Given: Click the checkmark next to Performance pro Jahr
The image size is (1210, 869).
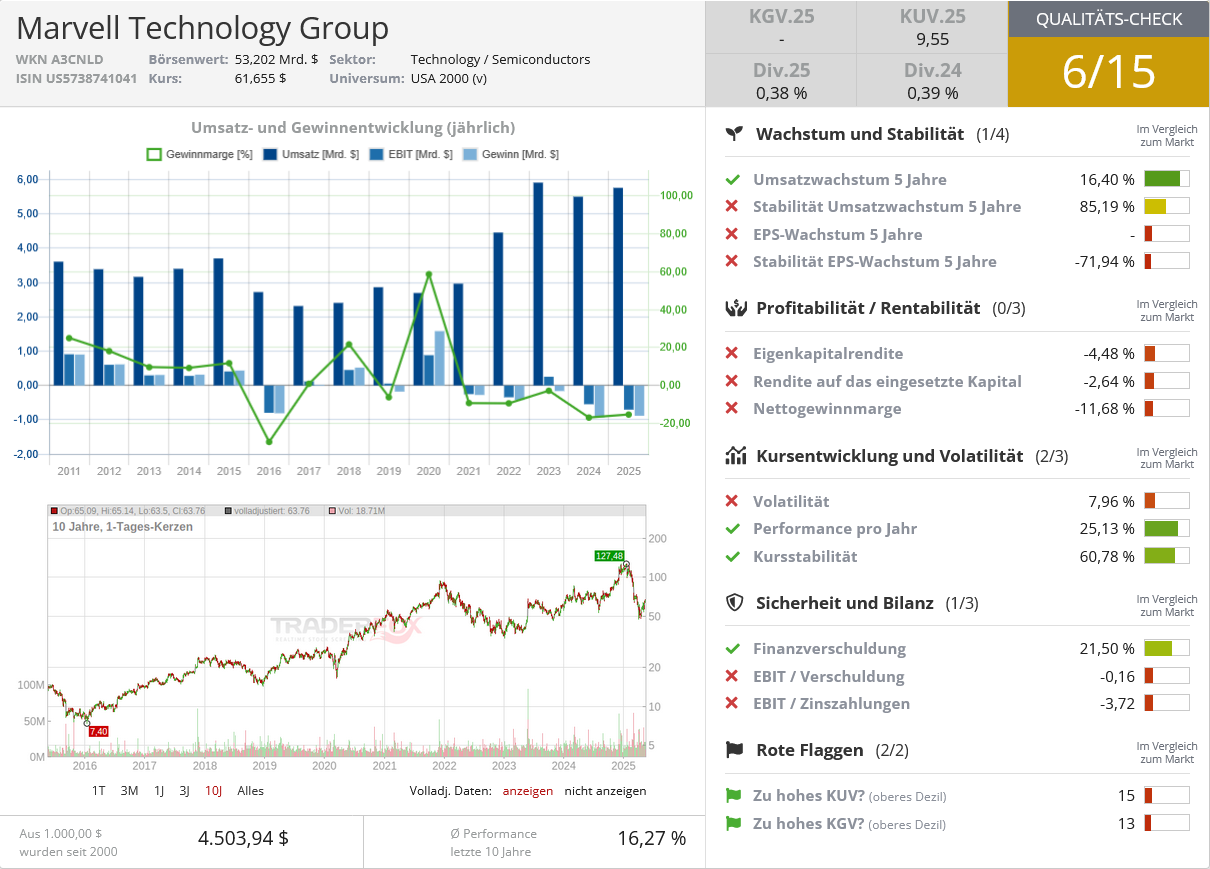Looking at the screenshot, I should point(733,529).
